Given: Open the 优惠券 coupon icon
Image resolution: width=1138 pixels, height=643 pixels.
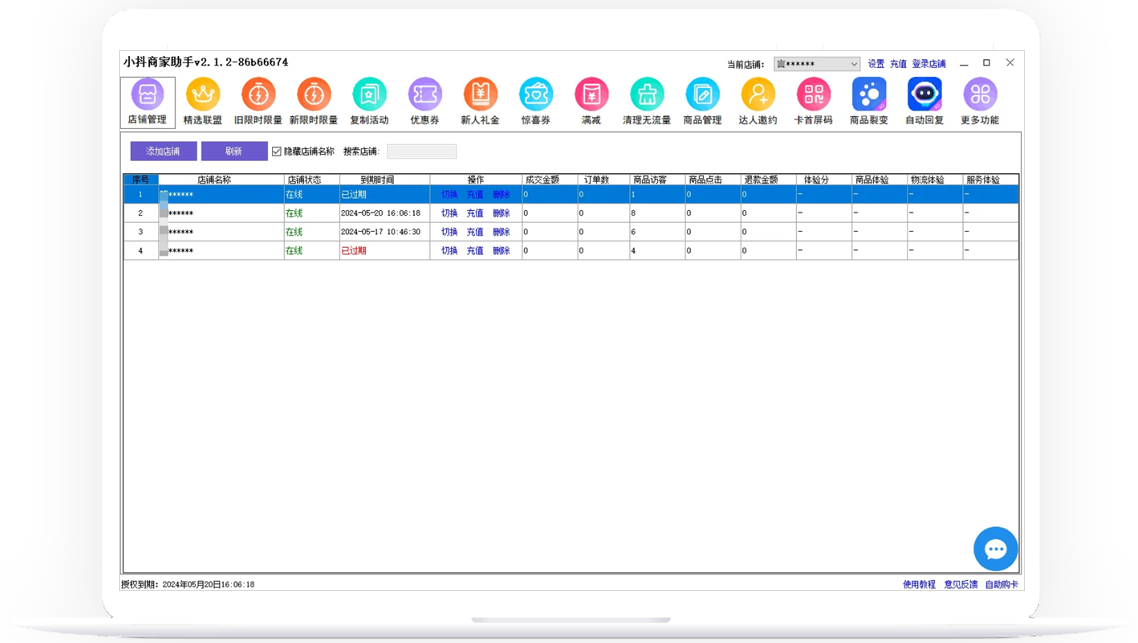Looking at the screenshot, I should [425, 95].
